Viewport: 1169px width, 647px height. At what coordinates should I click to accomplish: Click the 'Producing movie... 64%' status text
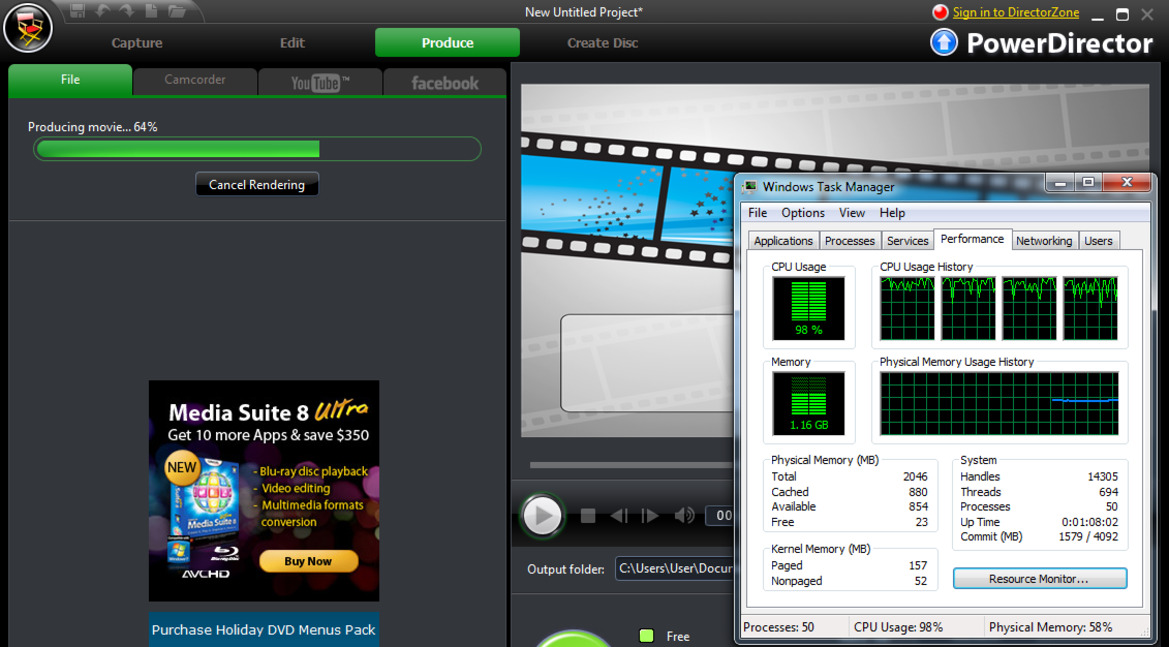[x=92, y=127]
